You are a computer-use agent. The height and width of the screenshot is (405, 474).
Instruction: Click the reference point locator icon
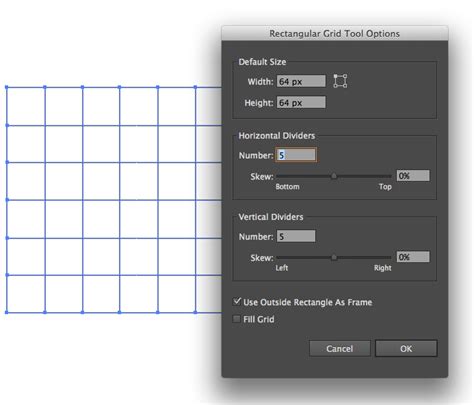click(x=340, y=81)
